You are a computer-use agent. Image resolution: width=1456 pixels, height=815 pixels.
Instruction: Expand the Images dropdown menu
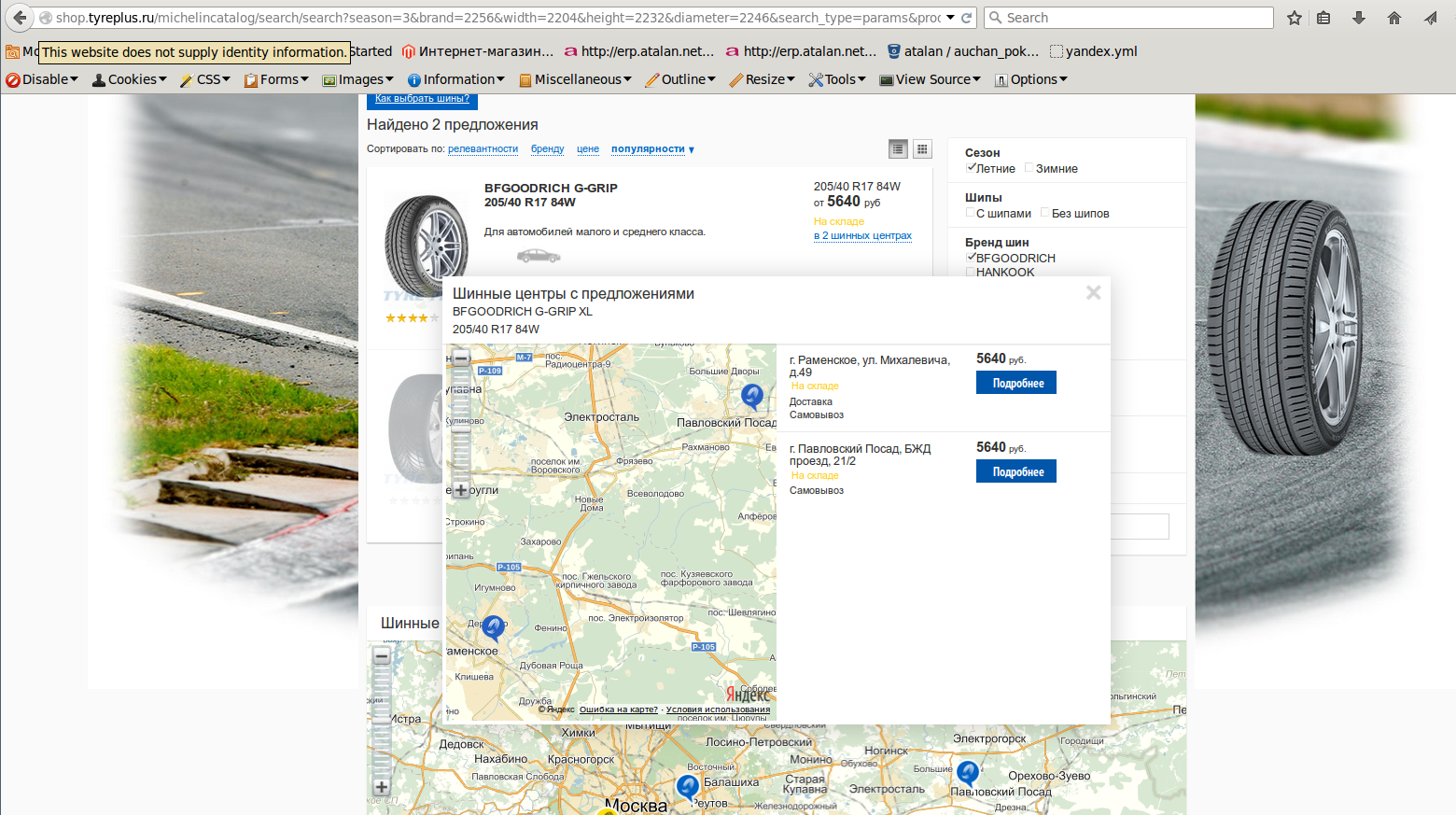(358, 79)
